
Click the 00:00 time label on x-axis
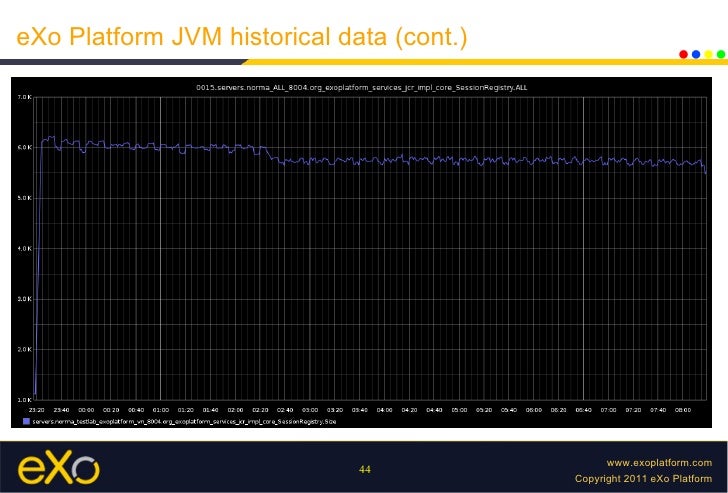(86, 410)
